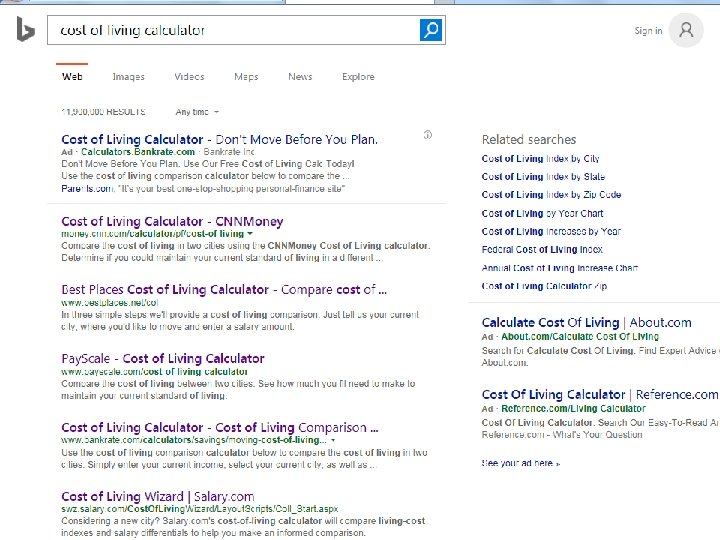Click related search Cost of Living Index by City
Image resolution: width=720 pixels, height=540 pixels.
540,158
